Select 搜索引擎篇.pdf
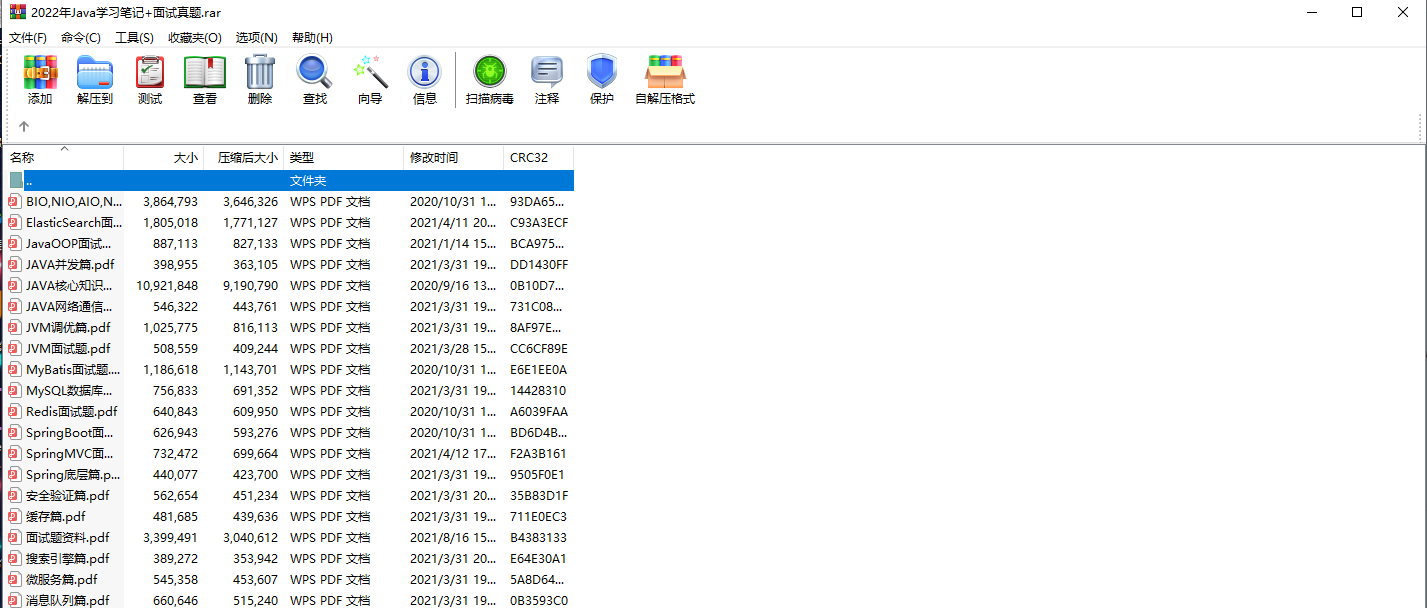This screenshot has width=1427, height=608. tap(68, 558)
